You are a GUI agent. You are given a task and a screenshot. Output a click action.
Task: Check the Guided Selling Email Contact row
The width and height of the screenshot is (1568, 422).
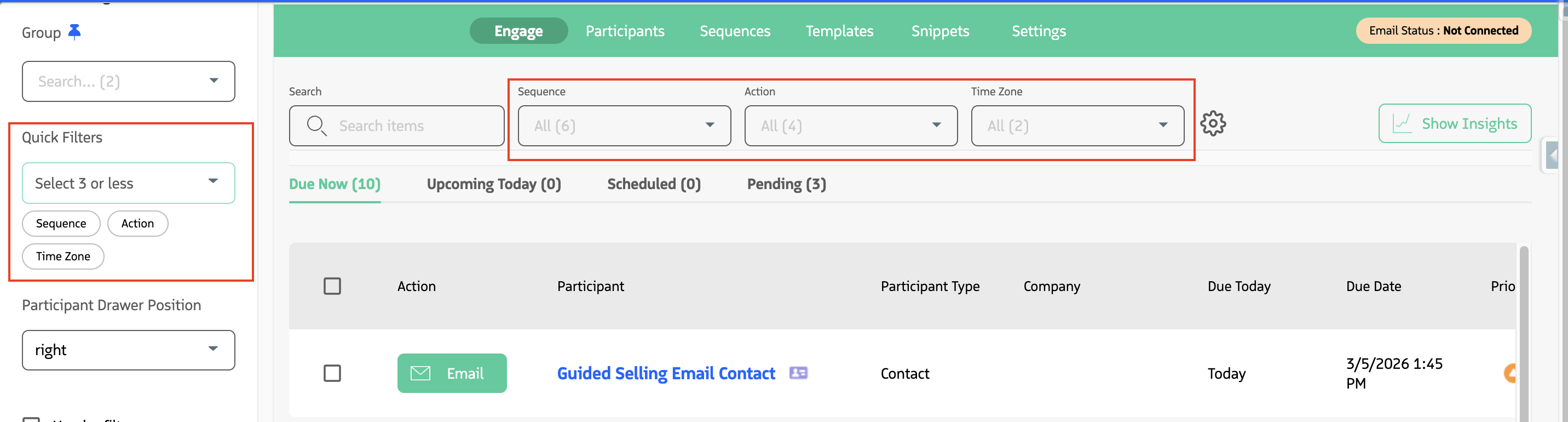[332, 373]
